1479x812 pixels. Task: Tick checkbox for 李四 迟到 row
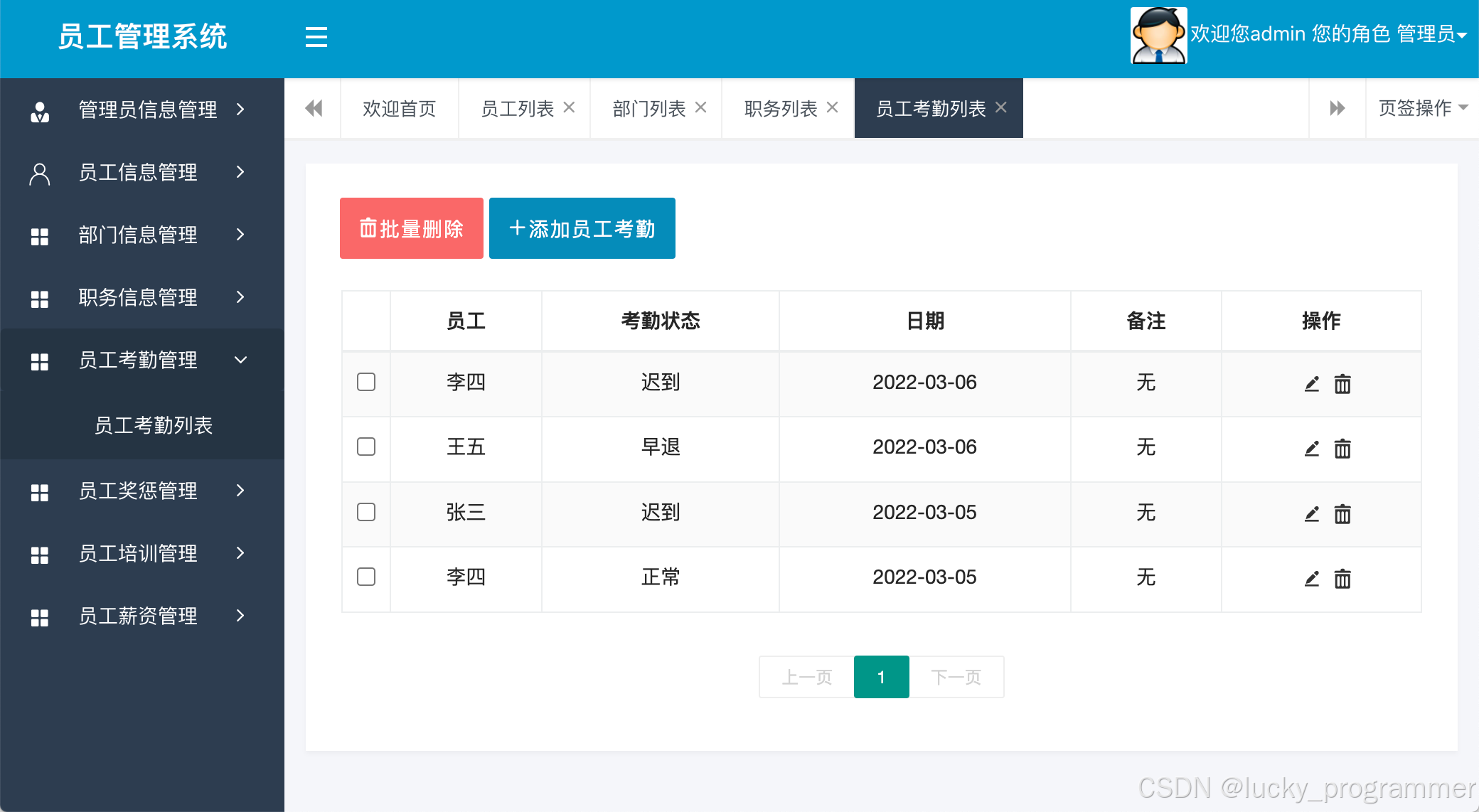pos(366,382)
